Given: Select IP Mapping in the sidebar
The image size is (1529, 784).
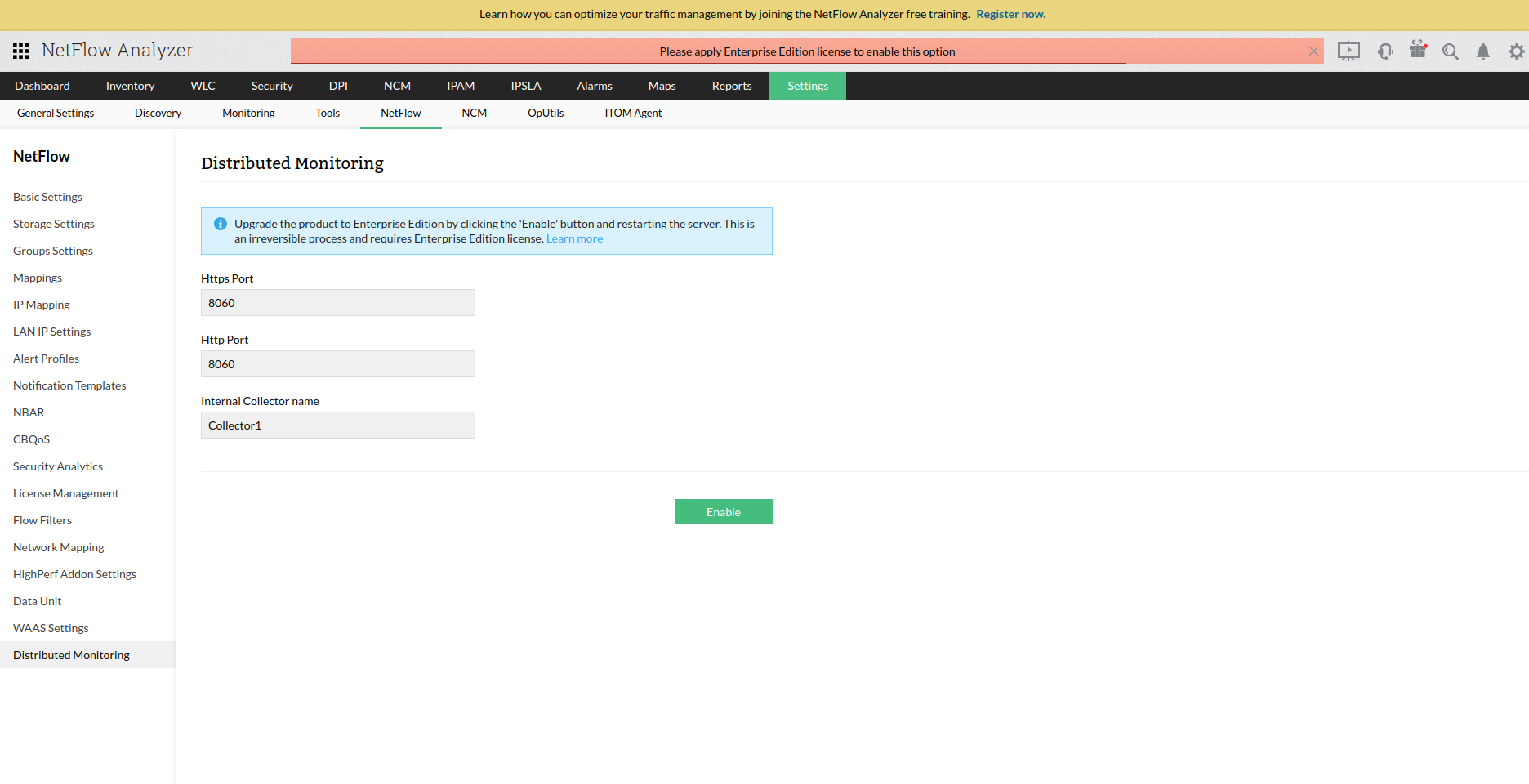Looking at the screenshot, I should (x=42, y=305).
